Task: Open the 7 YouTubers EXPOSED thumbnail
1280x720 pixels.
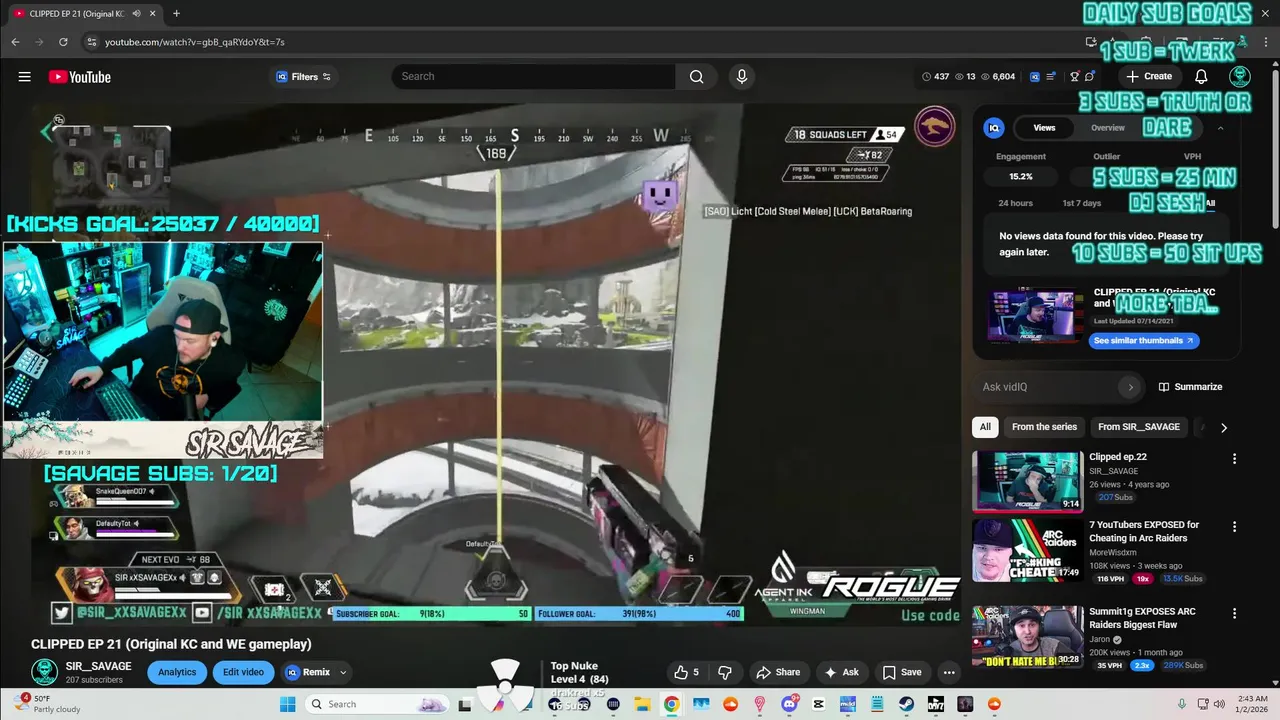Action: pos(1027,550)
